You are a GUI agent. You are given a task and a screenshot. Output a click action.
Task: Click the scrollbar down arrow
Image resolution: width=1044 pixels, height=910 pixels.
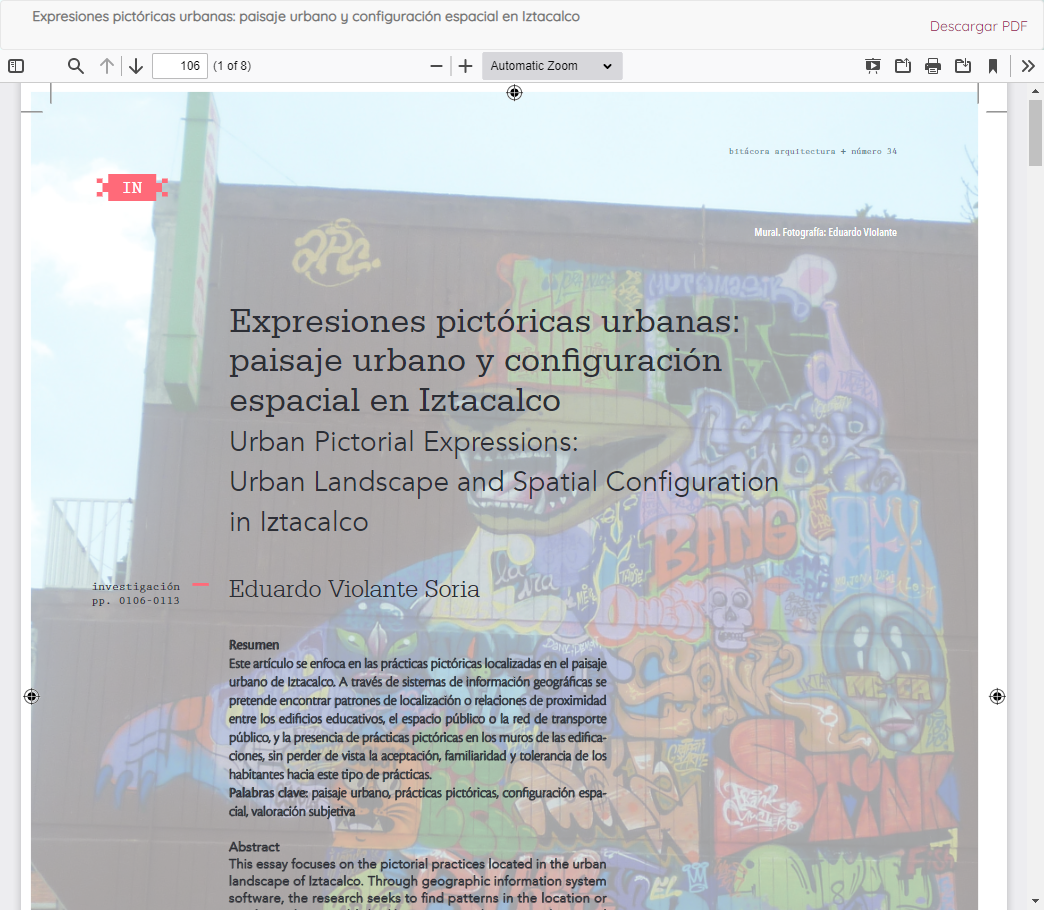1035,903
